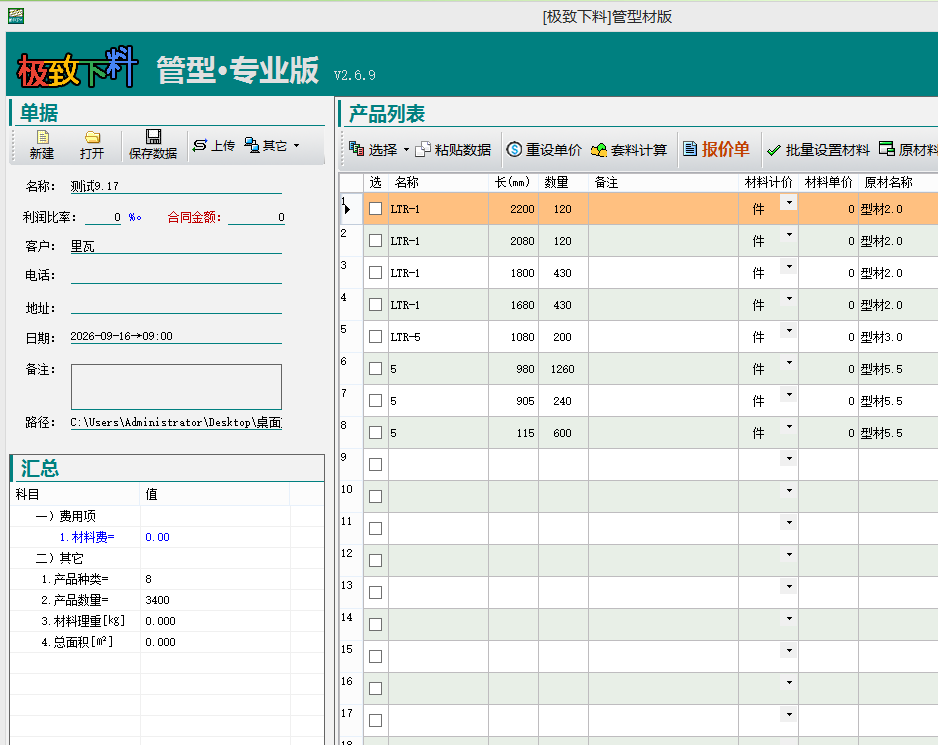The width and height of the screenshot is (938, 745).
Task: Enable the checkbox for row 6 length 980
Action: tap(376, 369)
